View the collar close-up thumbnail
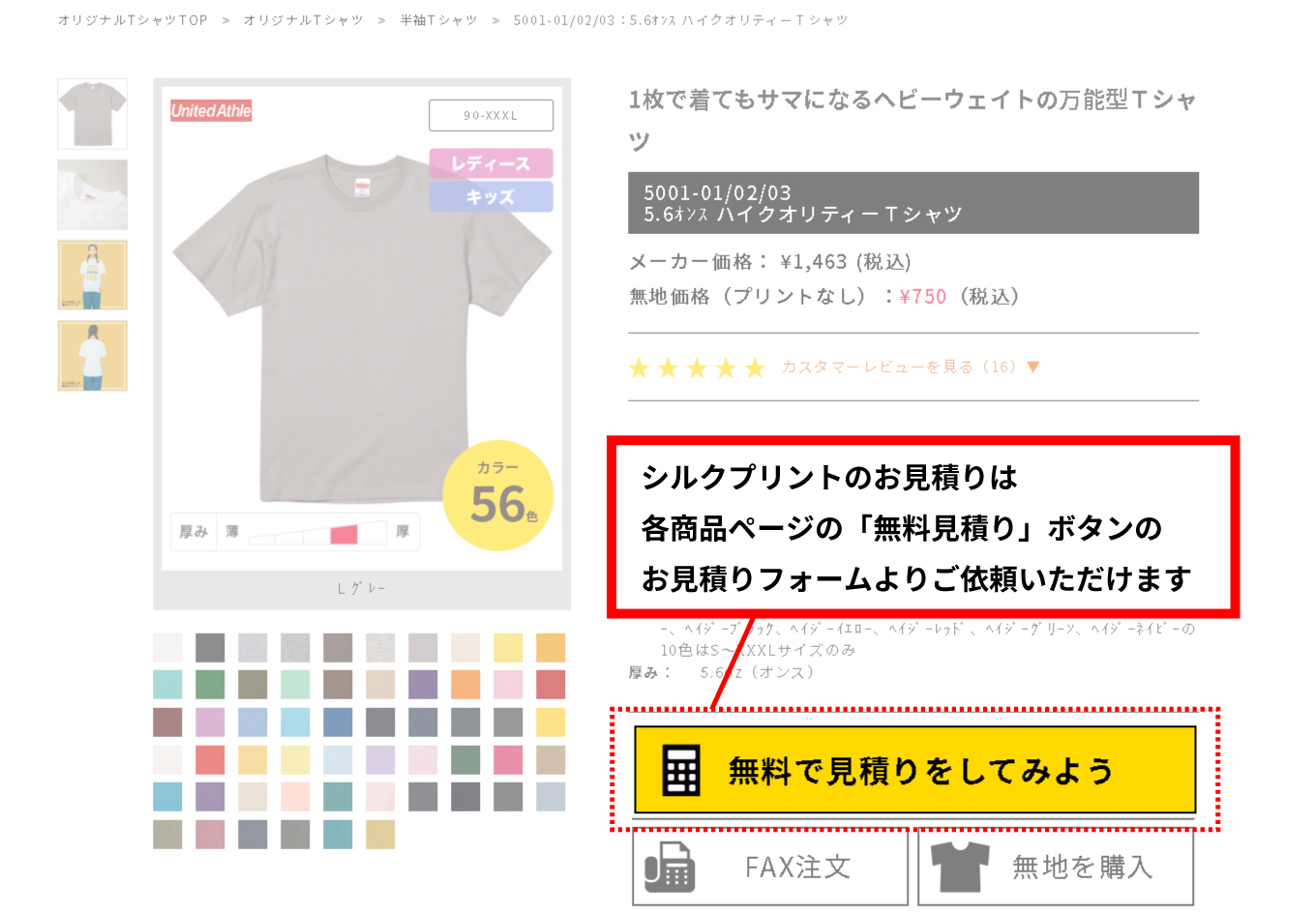The image size is (1316, 914). pyautogui.click(x=92, y=194)
